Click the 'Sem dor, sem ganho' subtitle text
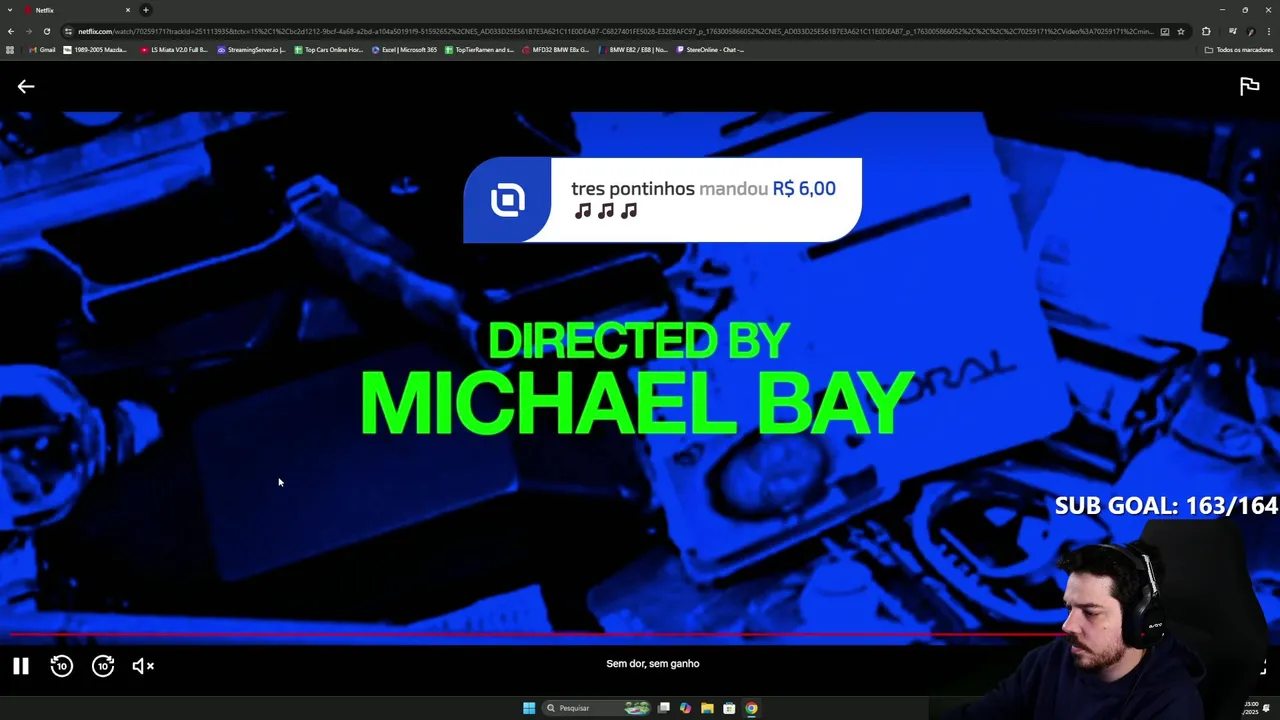1280x720 pixels. point(653,664)
